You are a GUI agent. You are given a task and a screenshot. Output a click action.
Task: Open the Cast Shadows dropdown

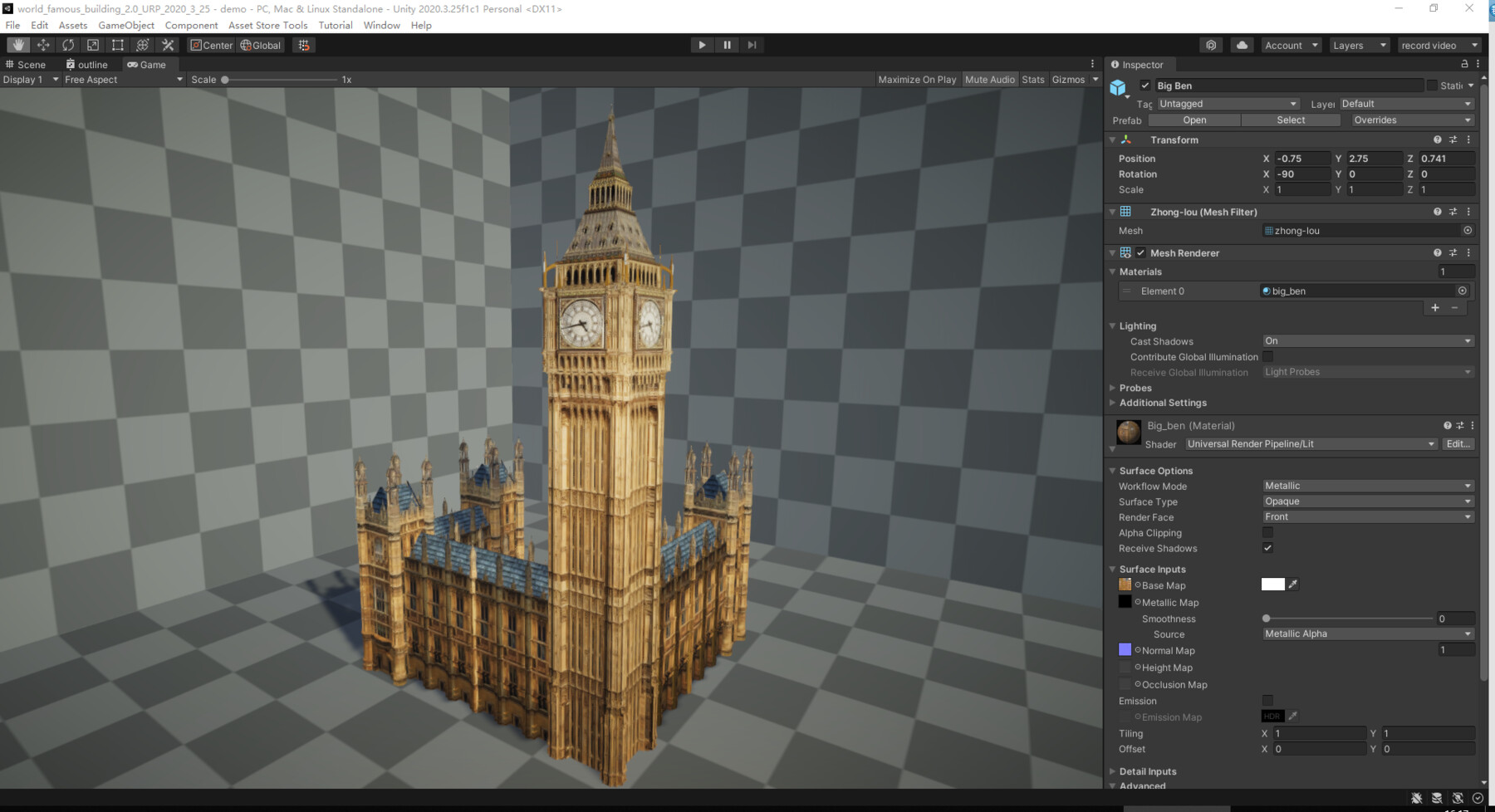pos(1367,340)
